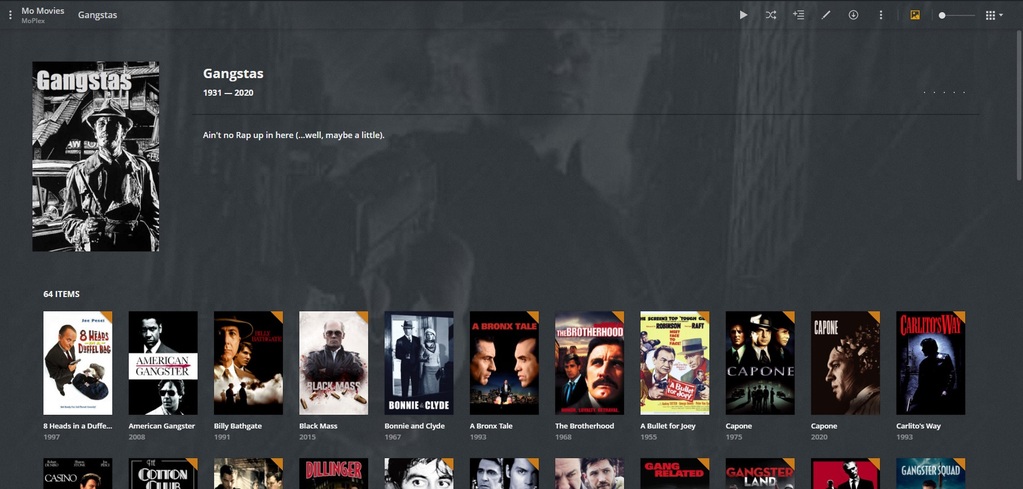
Task: Click the 'A Bronx Tale' title text
Action: (x=491, y=426)
